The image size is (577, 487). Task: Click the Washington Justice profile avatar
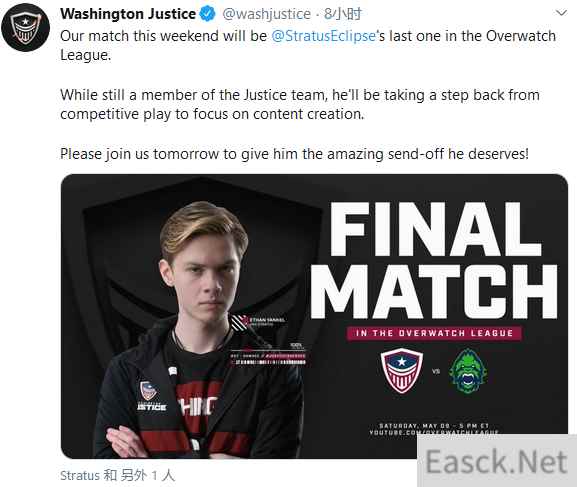tap(25, 28)
